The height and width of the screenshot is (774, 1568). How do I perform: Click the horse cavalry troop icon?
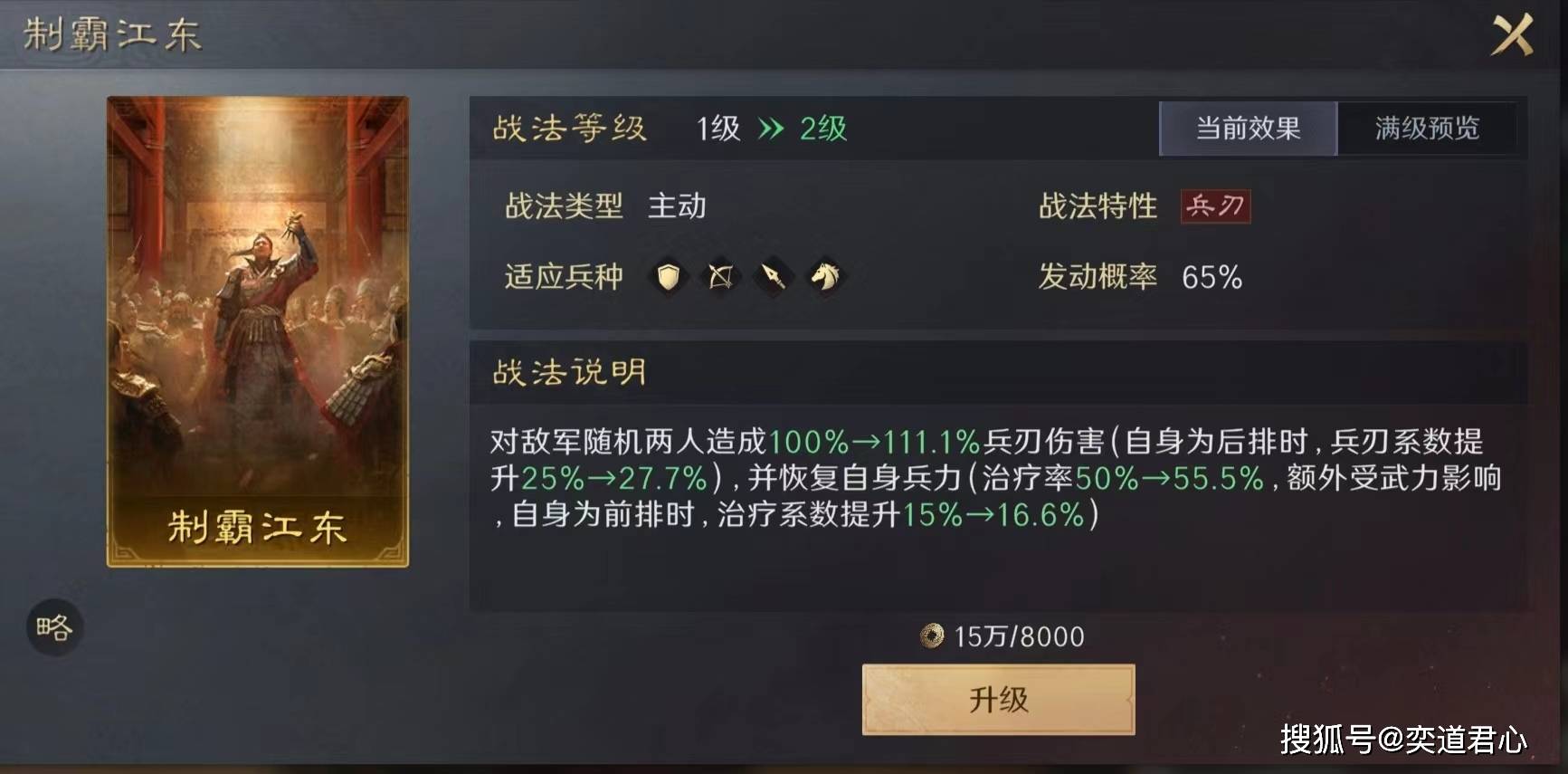(x=825, y=276)
